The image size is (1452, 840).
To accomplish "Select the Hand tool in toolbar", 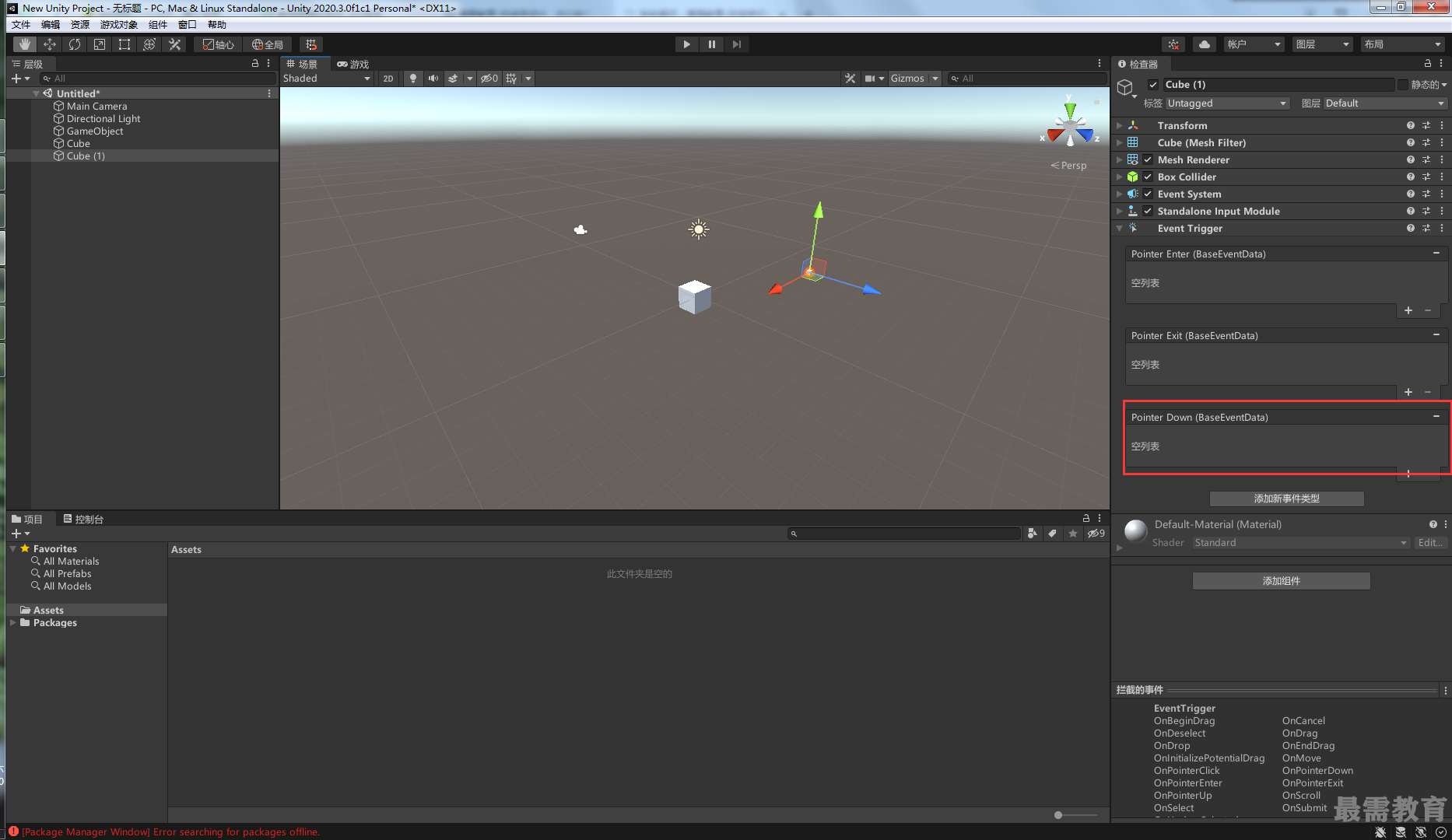I will (25, 44).
